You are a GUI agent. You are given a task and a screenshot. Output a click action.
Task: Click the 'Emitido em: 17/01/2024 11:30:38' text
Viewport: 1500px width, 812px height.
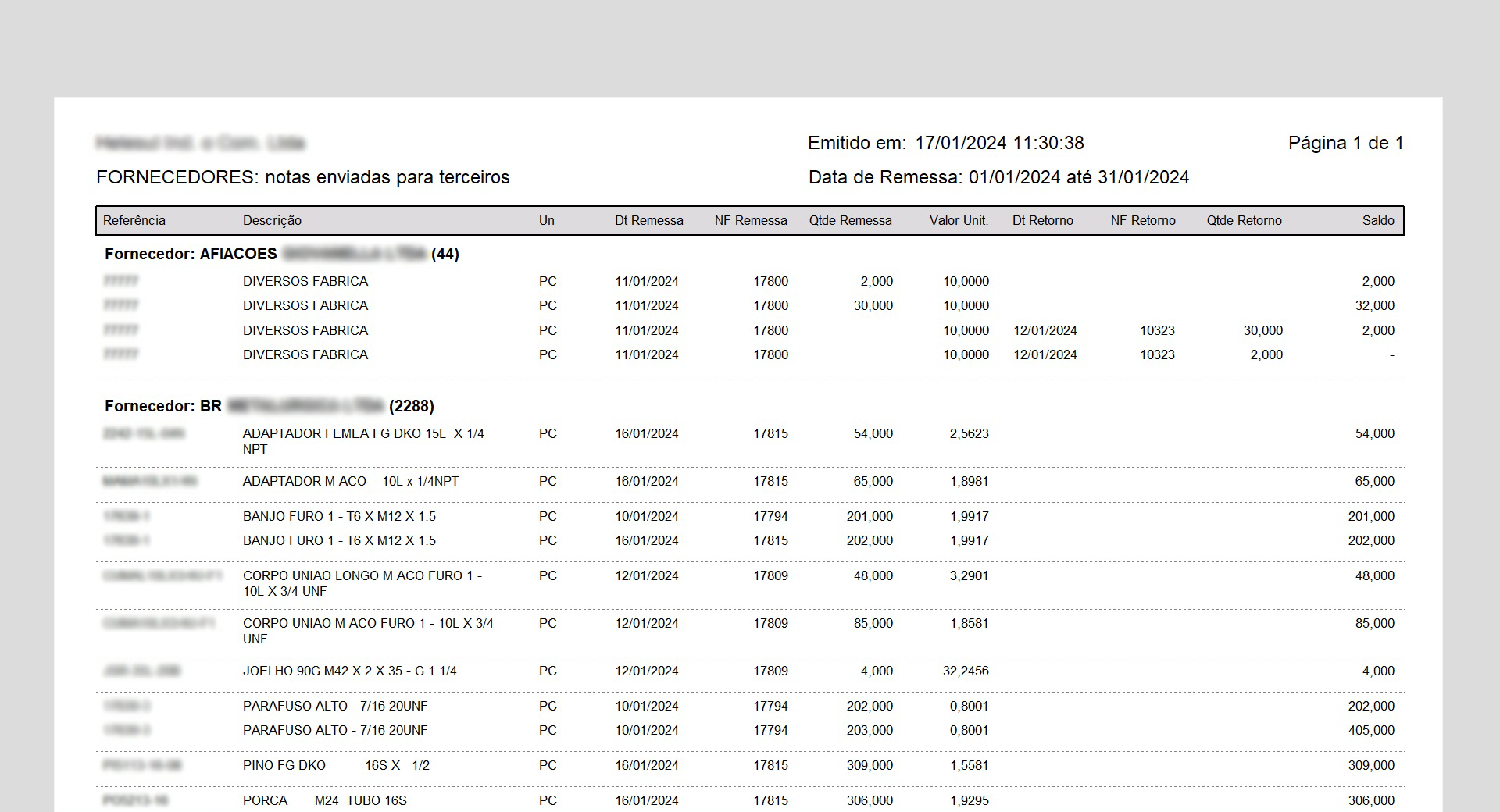tap(946, 143)
